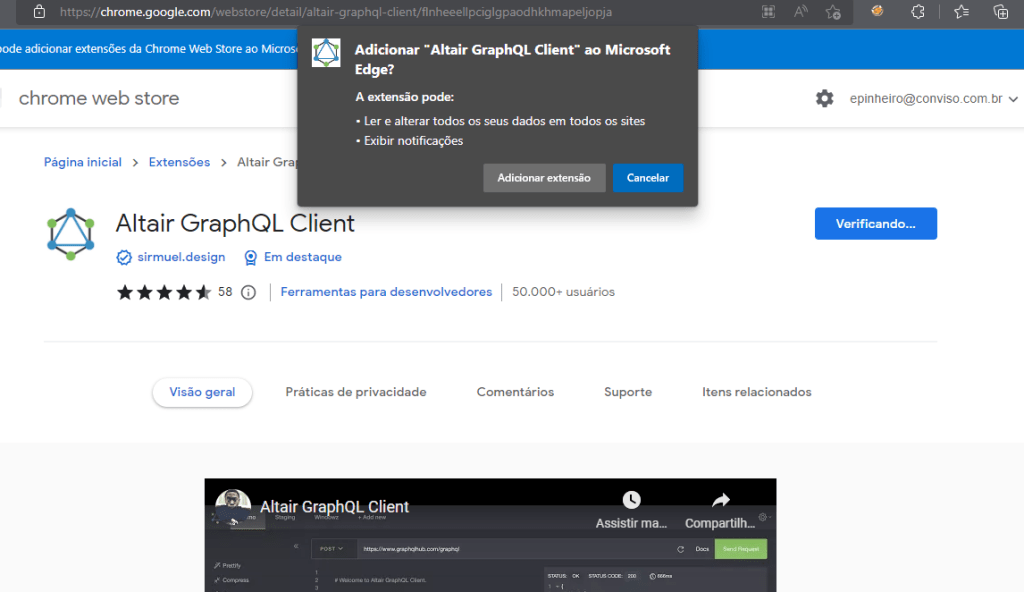
Task: Click the 50.000+ usuários text
Action: tap(564, 292)
